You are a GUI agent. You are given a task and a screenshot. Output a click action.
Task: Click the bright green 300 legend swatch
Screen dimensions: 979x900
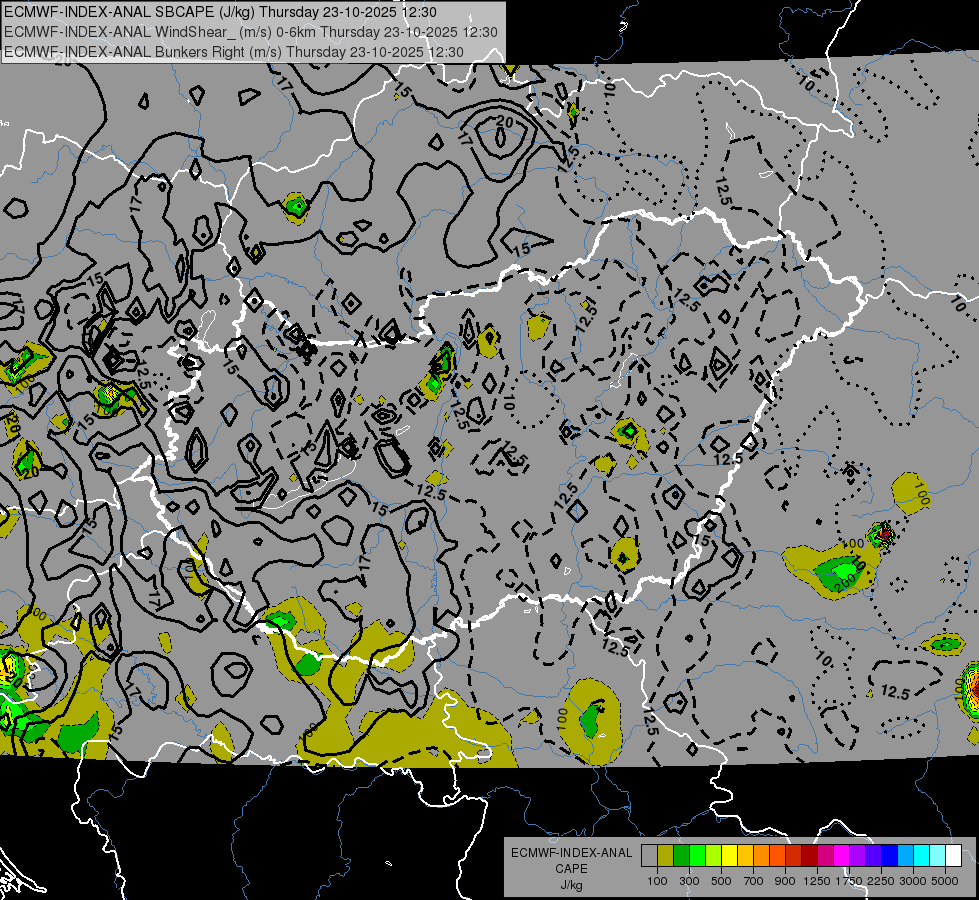point(698,855)
